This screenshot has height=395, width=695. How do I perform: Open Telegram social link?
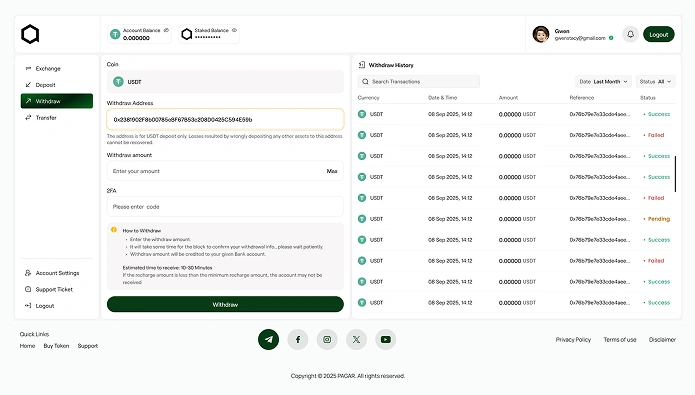click(269, 340)
